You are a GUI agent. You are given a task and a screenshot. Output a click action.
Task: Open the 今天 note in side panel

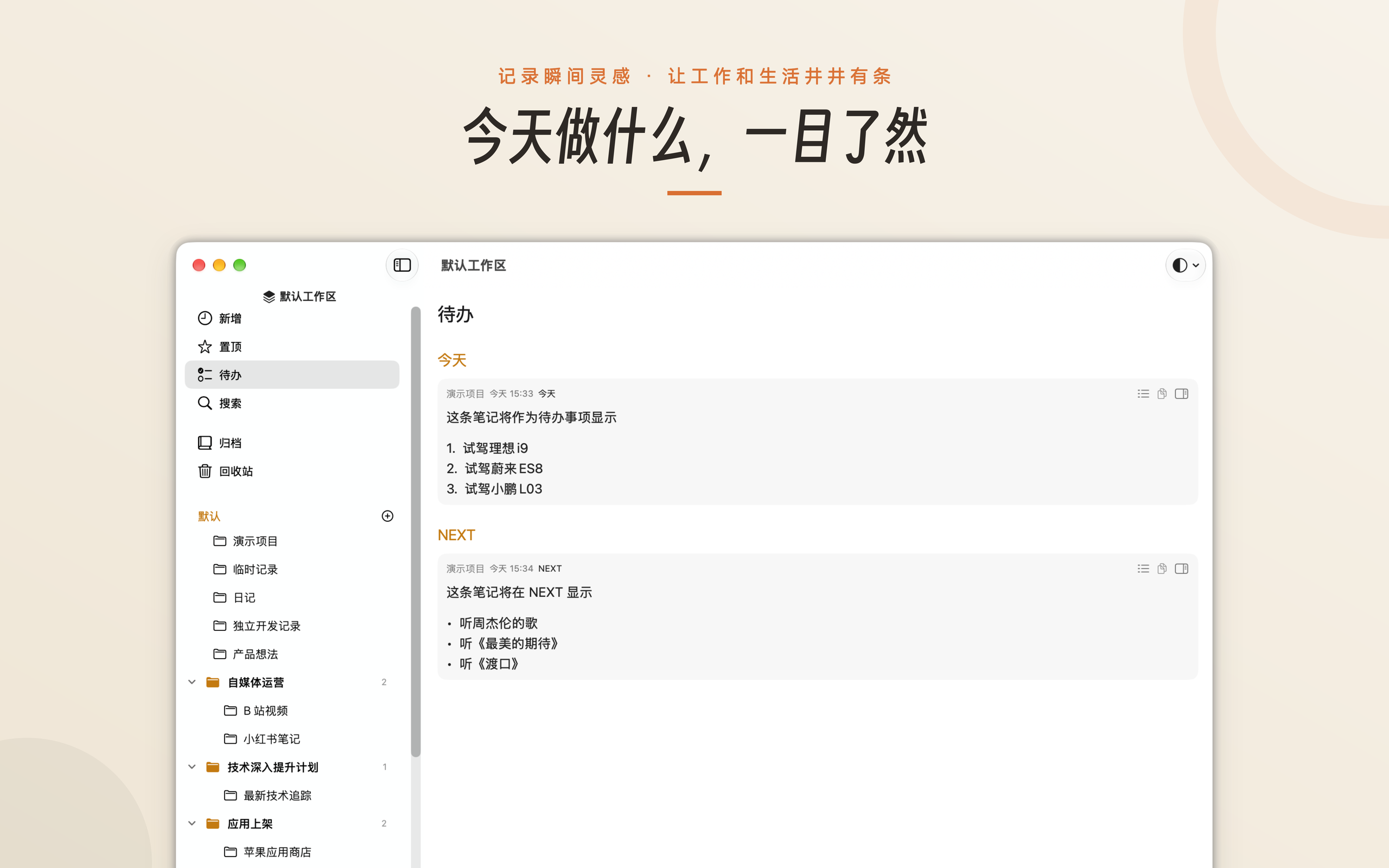(x=1181, y=394)
